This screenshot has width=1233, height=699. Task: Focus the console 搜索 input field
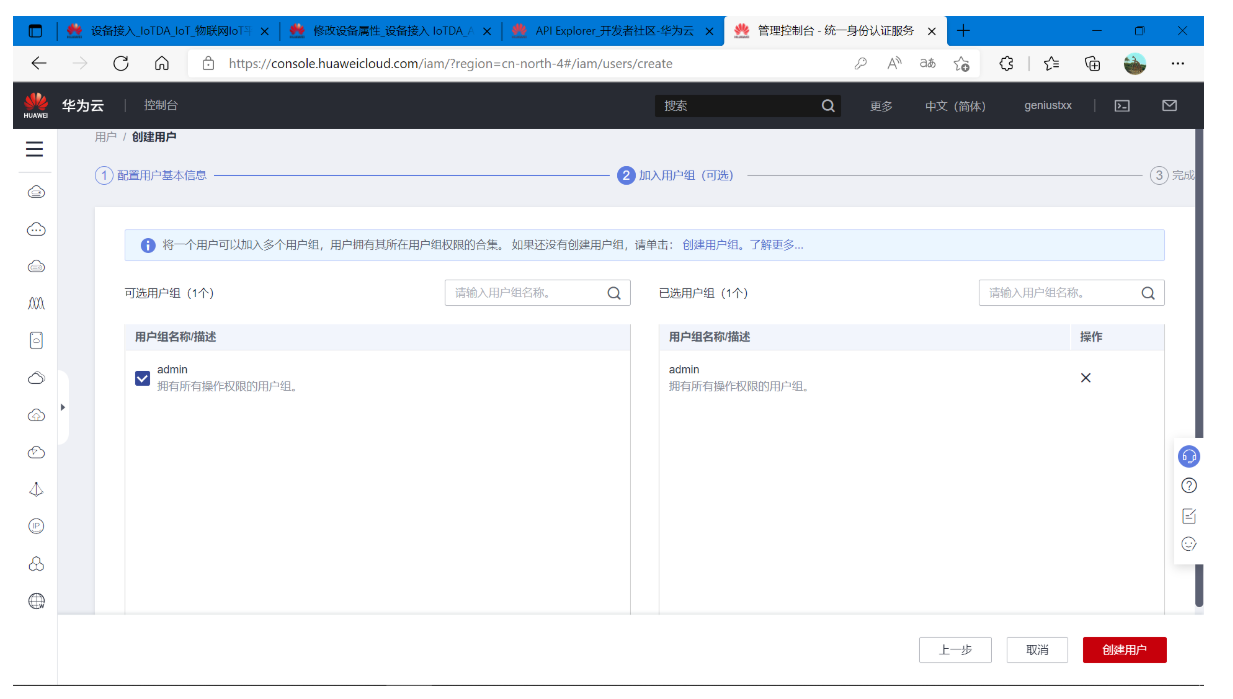pos(738,105)
